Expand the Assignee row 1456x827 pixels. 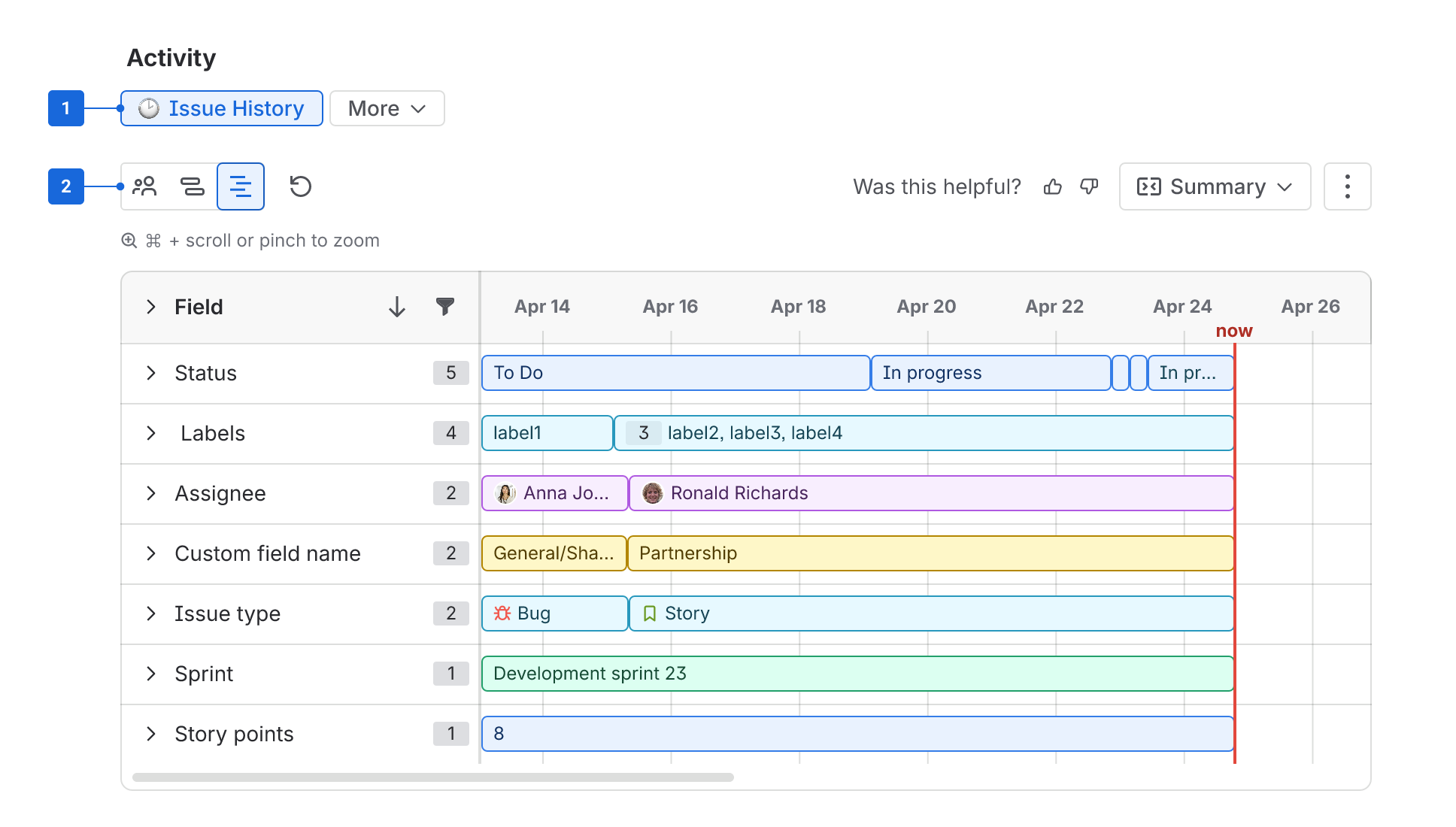151,493
